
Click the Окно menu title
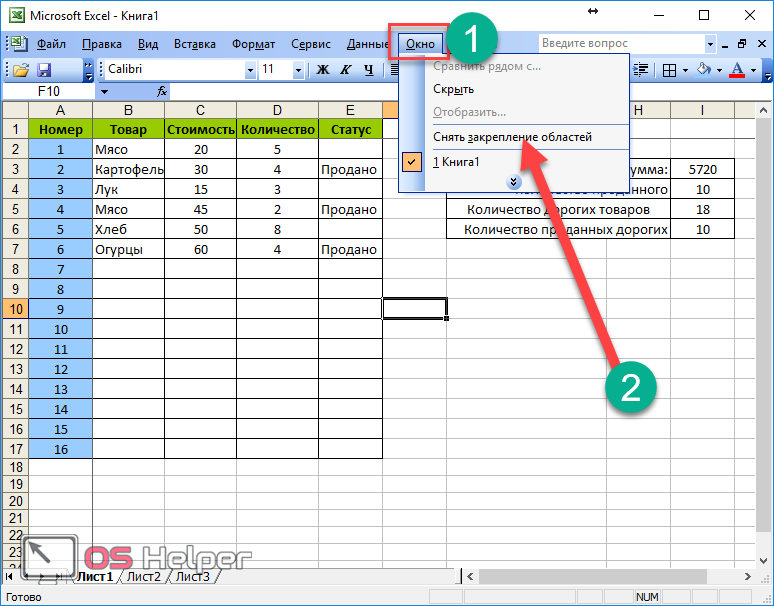[x=420, y=44]
